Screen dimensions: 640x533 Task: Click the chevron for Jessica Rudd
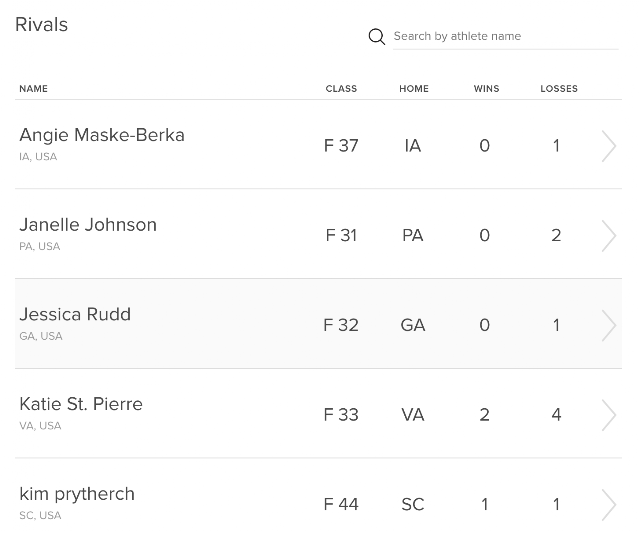608,325
